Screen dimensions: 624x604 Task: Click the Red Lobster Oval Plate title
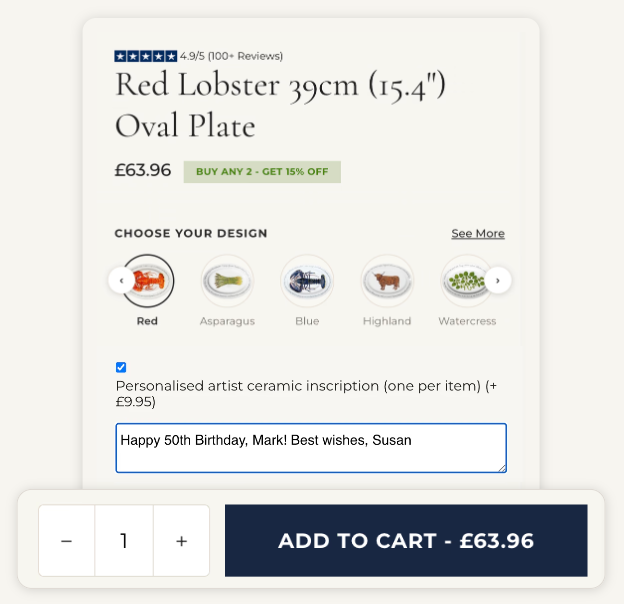coord(280,105)
